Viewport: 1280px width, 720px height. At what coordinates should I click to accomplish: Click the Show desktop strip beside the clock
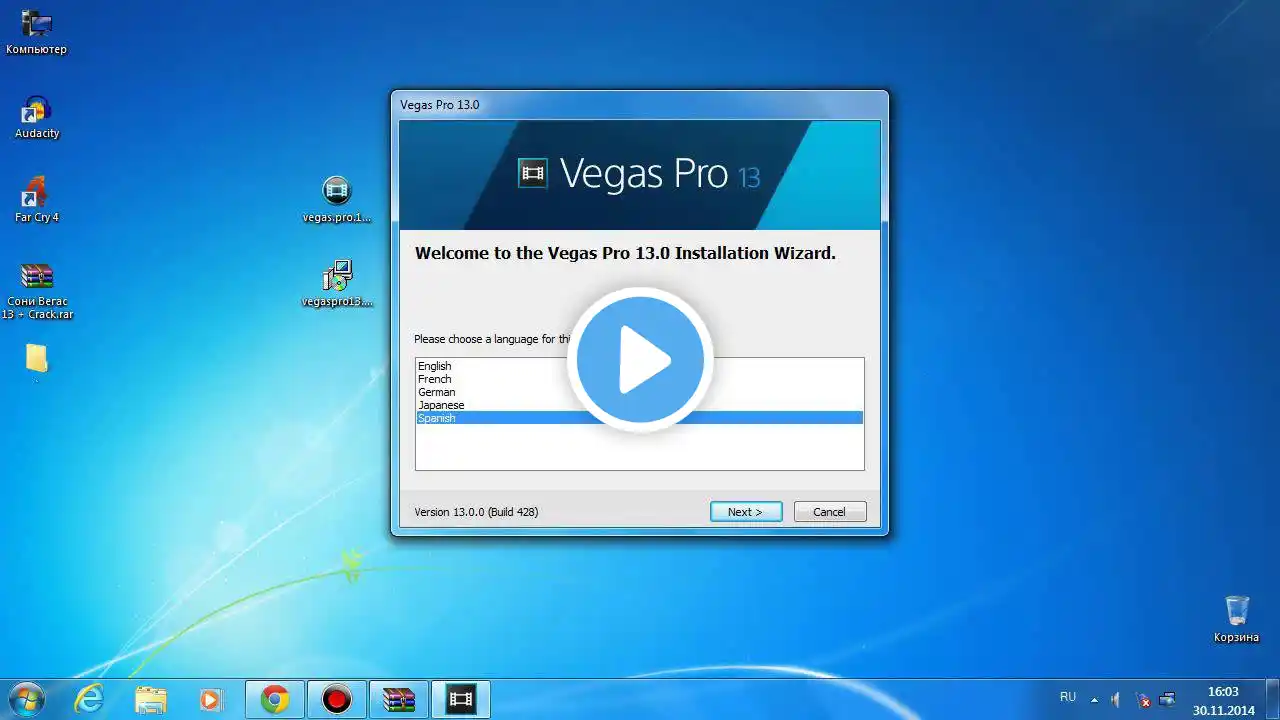click(x=1272, y=699)
